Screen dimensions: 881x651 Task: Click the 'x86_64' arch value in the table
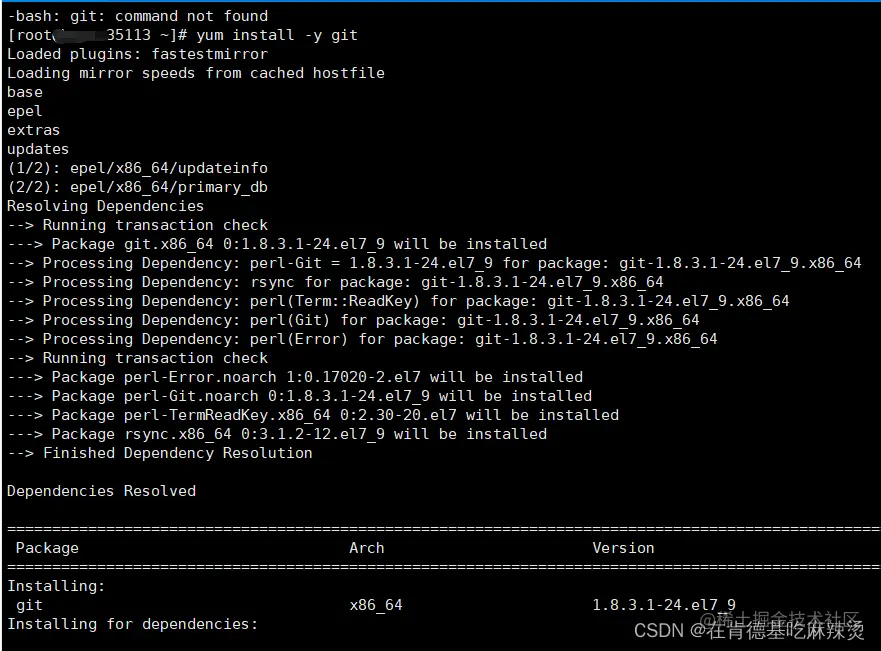coord(376,606)
